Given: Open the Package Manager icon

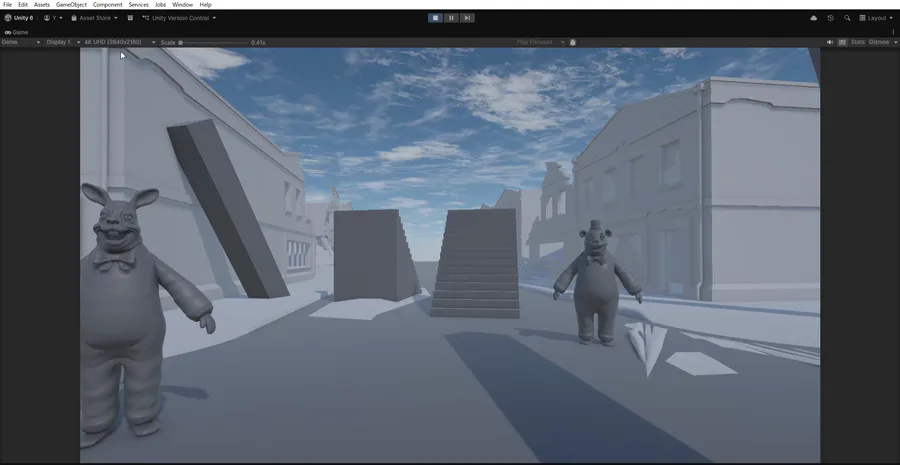Looking at the screenshot, I should click(x=130, y=18).
